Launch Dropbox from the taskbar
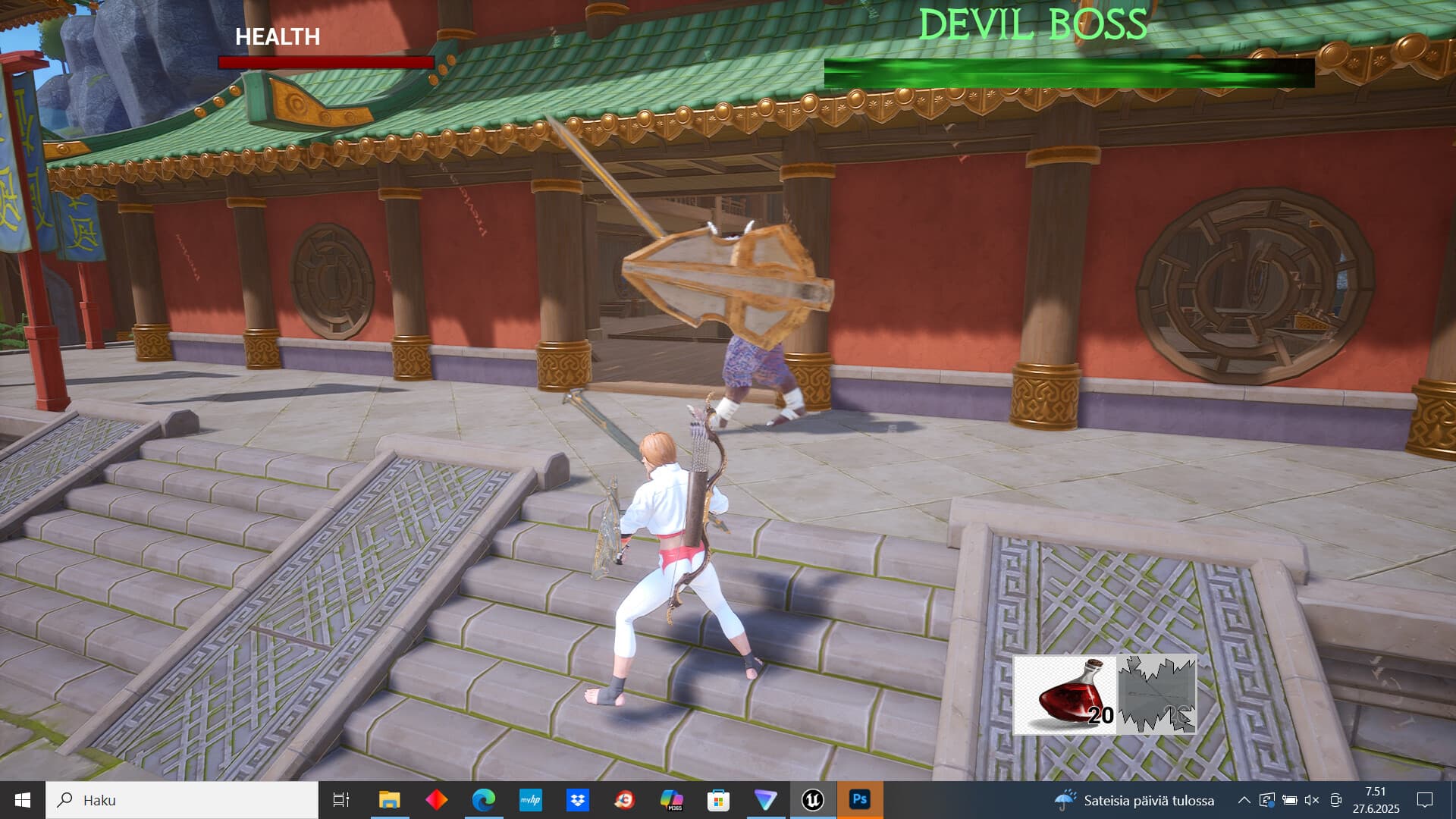The width and height of the screenshot is (1456, 819). (579, 800)
